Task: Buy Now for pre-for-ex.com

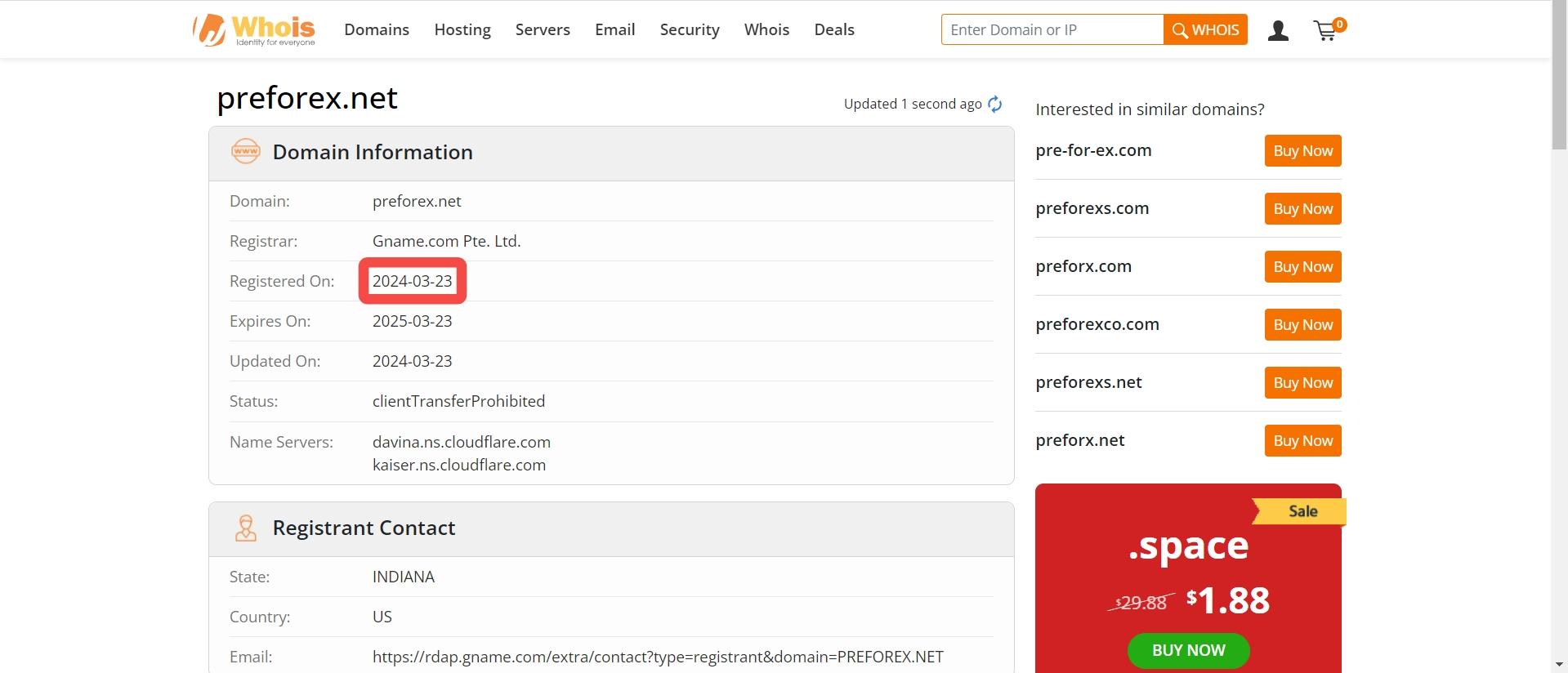Action: (x=1302, y=150)
